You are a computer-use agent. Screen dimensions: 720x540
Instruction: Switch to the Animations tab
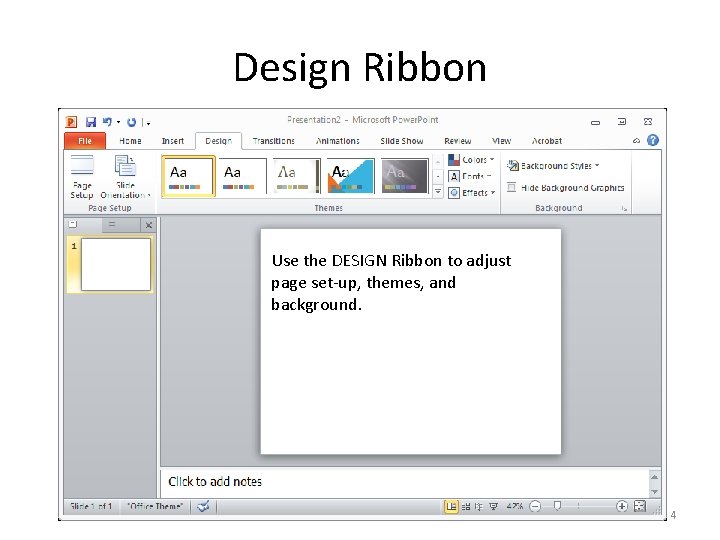(338, 141)
